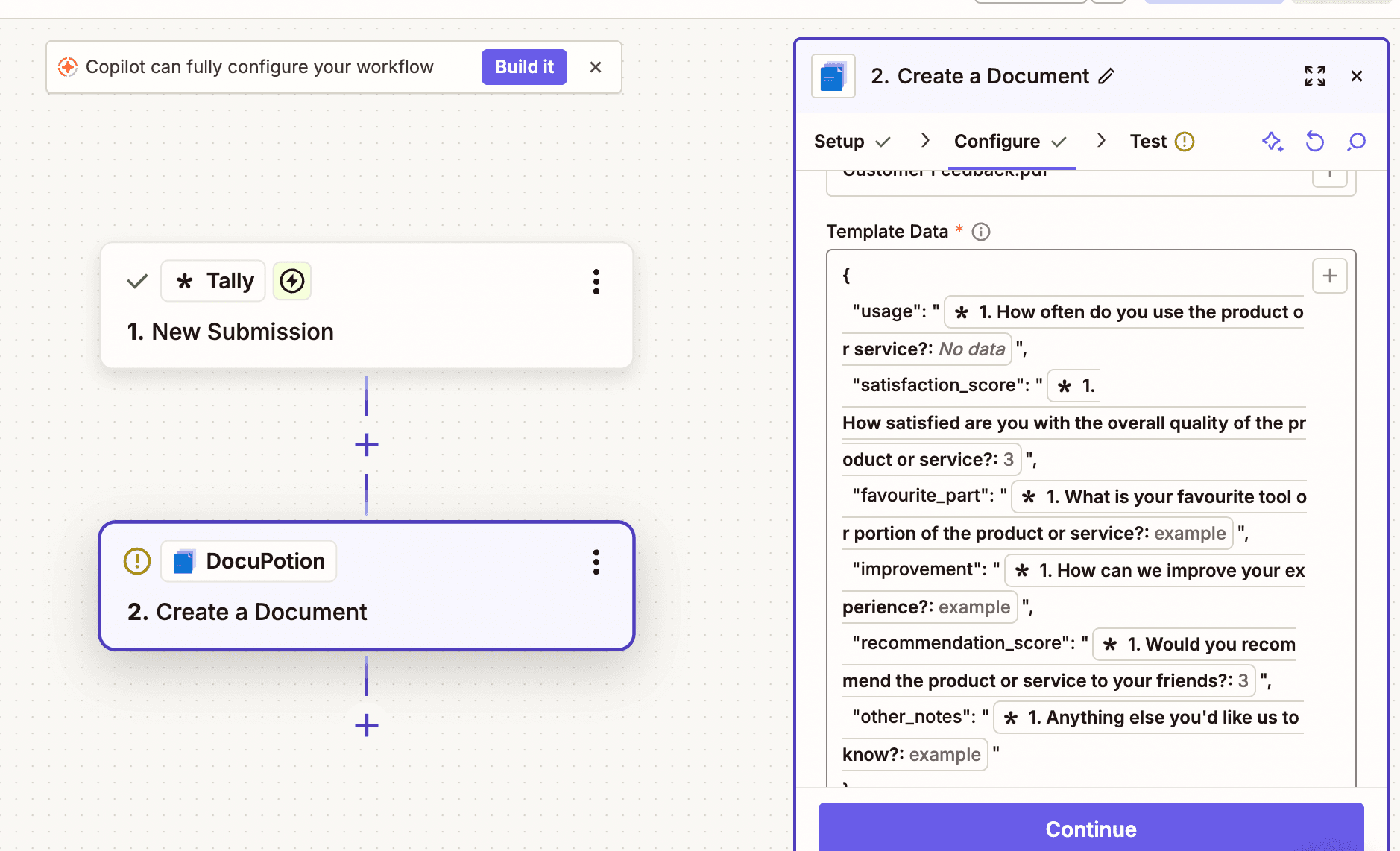
Task: Click the chevron between Setup and Configure
Action: pyautogui.click(x=925, y=141)
